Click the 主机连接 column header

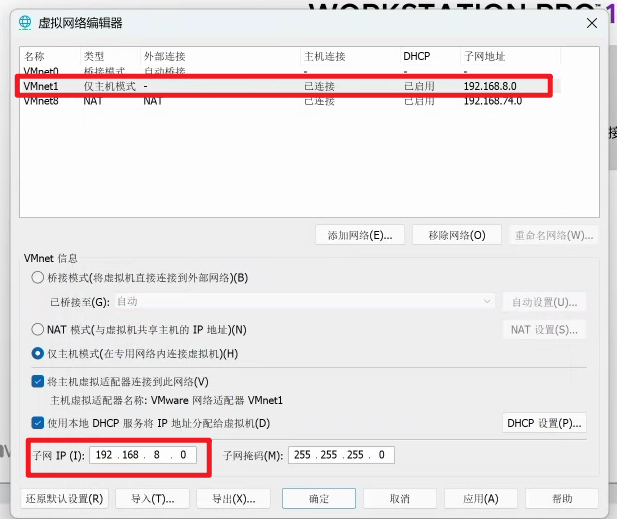click(351, 56)
